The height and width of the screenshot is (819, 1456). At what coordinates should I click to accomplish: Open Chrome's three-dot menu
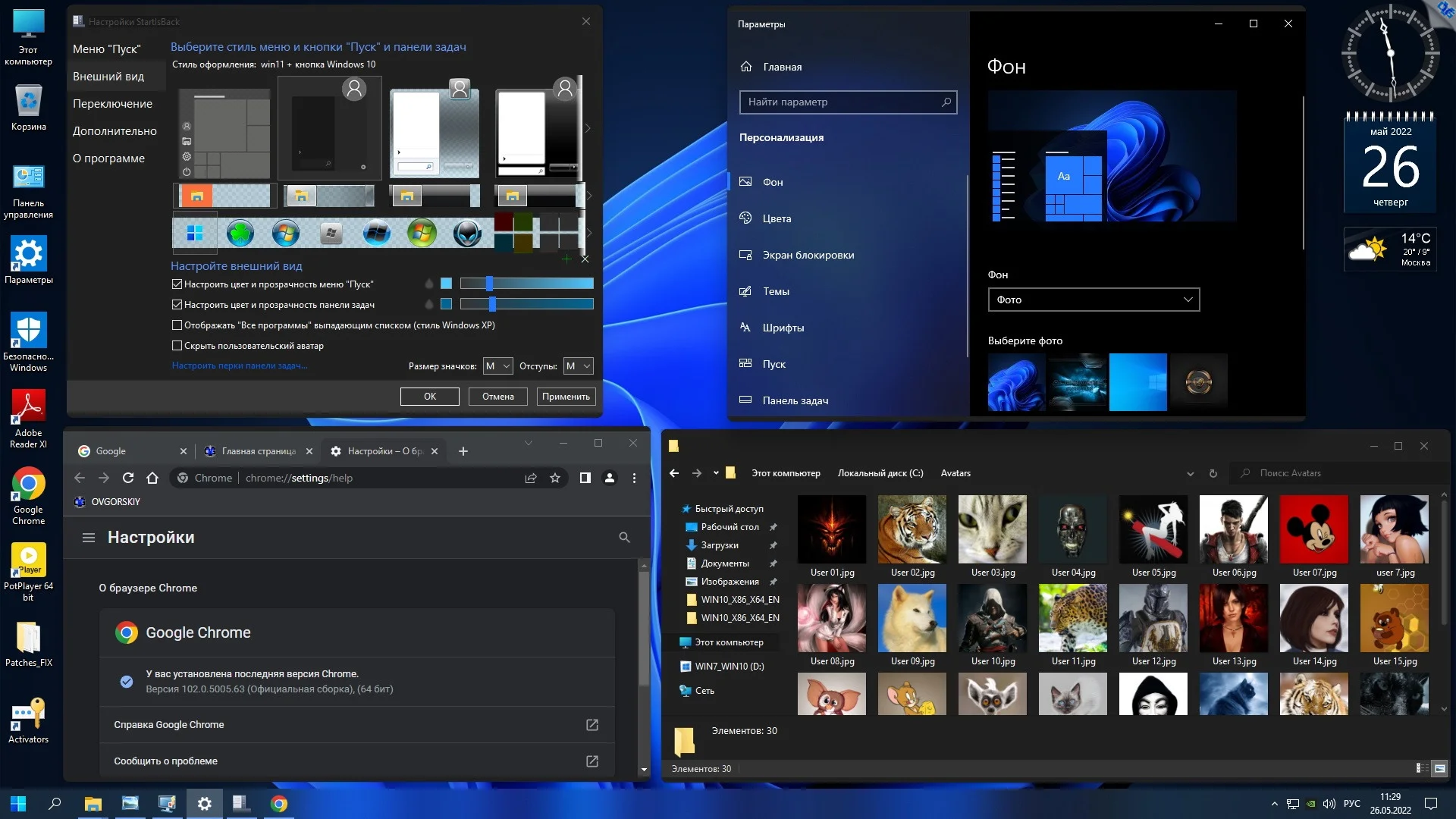pos(634,478)
